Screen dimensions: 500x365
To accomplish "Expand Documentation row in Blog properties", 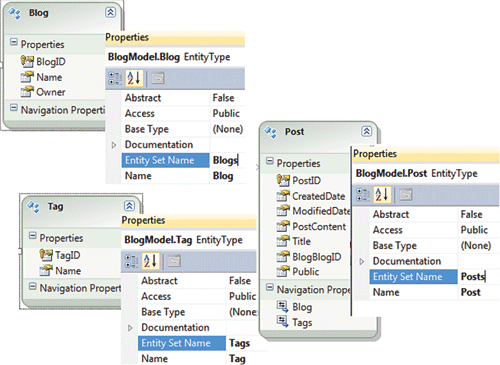I will pyautogui.click(x=114, y=145).
